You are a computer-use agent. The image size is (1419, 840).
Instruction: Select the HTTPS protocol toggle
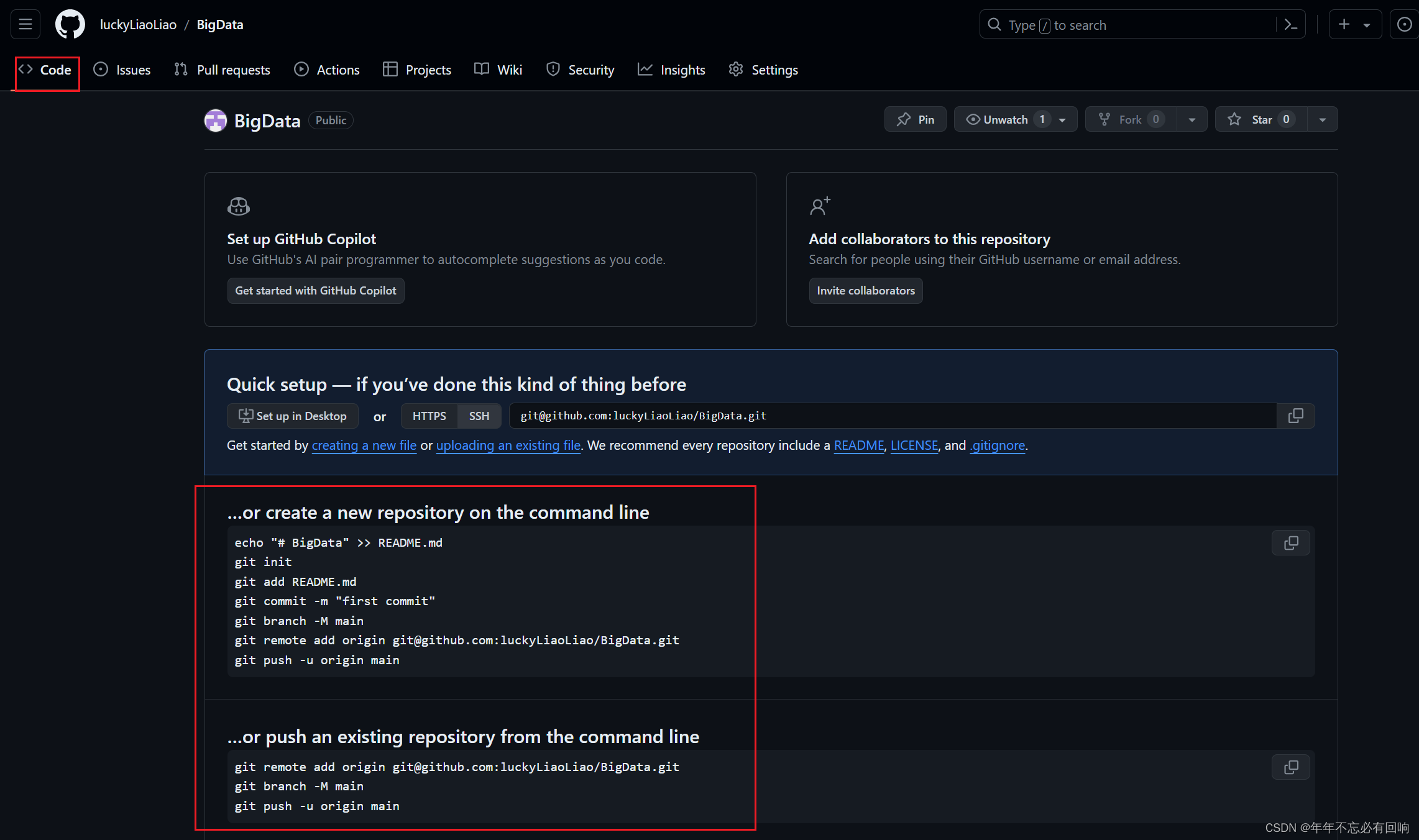(429, 416)
